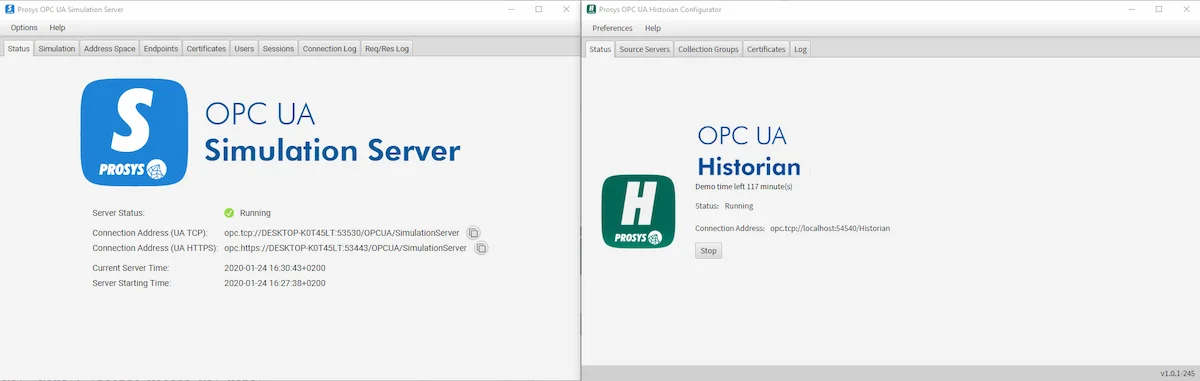The width and height of the screenshot is (1200, 381).
Task: Click Simulation Server title bar app icon
Action: coord(9,9)
